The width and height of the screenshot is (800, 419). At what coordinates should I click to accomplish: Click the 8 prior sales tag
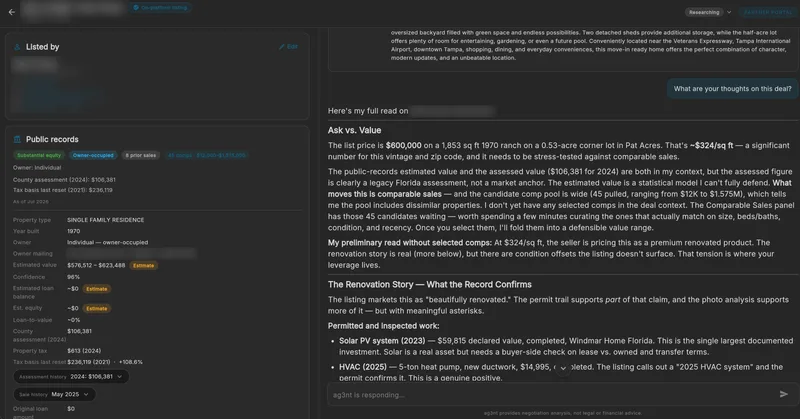(x=141, y=155)
